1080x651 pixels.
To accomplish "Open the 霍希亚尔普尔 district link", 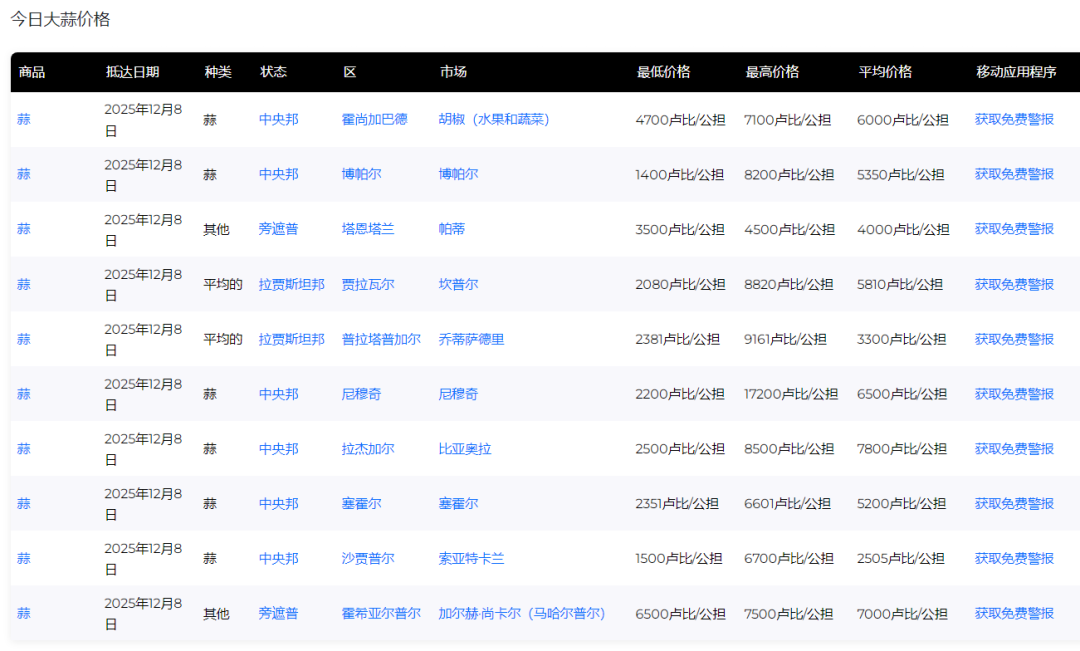I will click(x=380, y=614).
